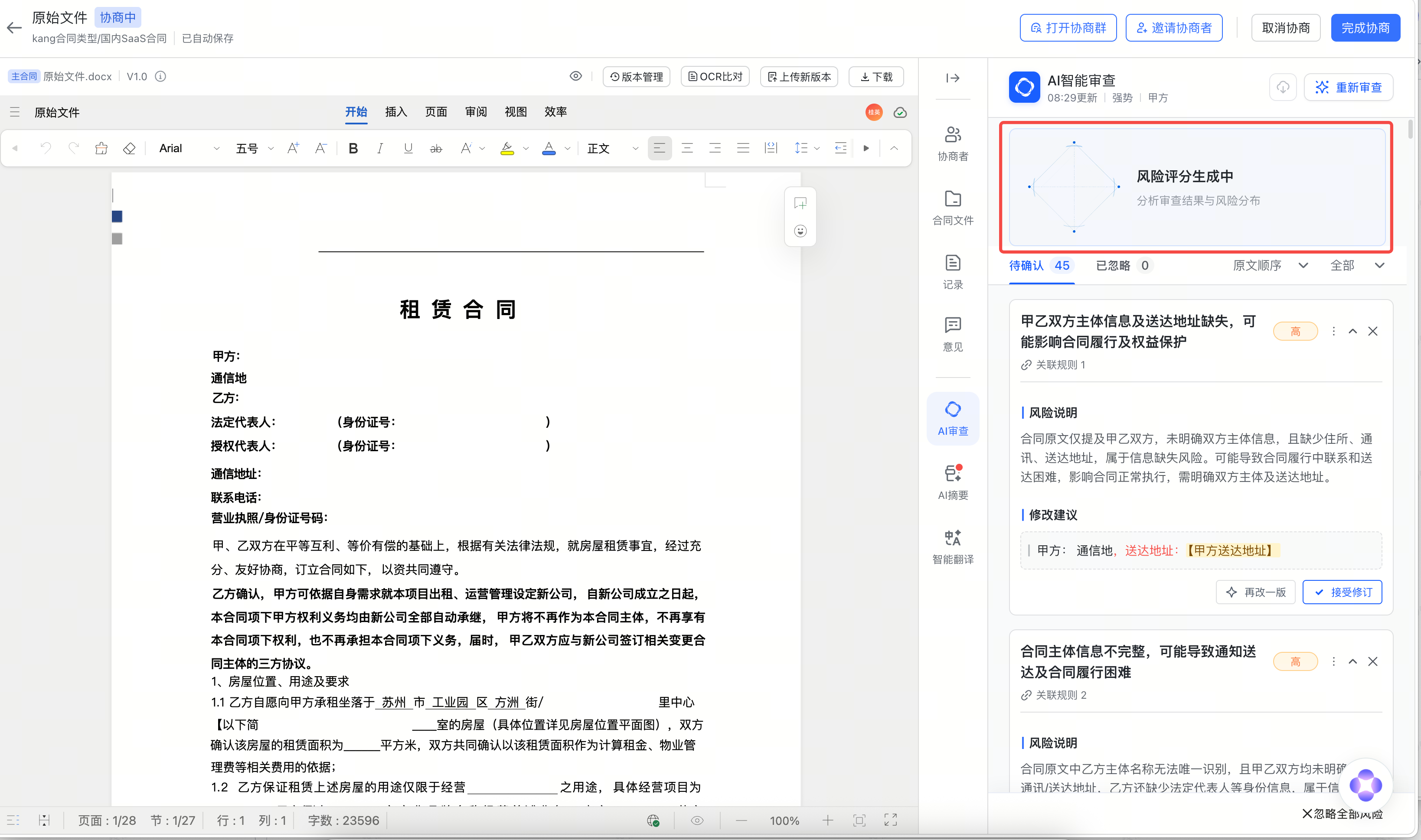Image resolution: width=1421 pixels, height=840 pixels.
Task: Apply blue font color
Action: 549,148
